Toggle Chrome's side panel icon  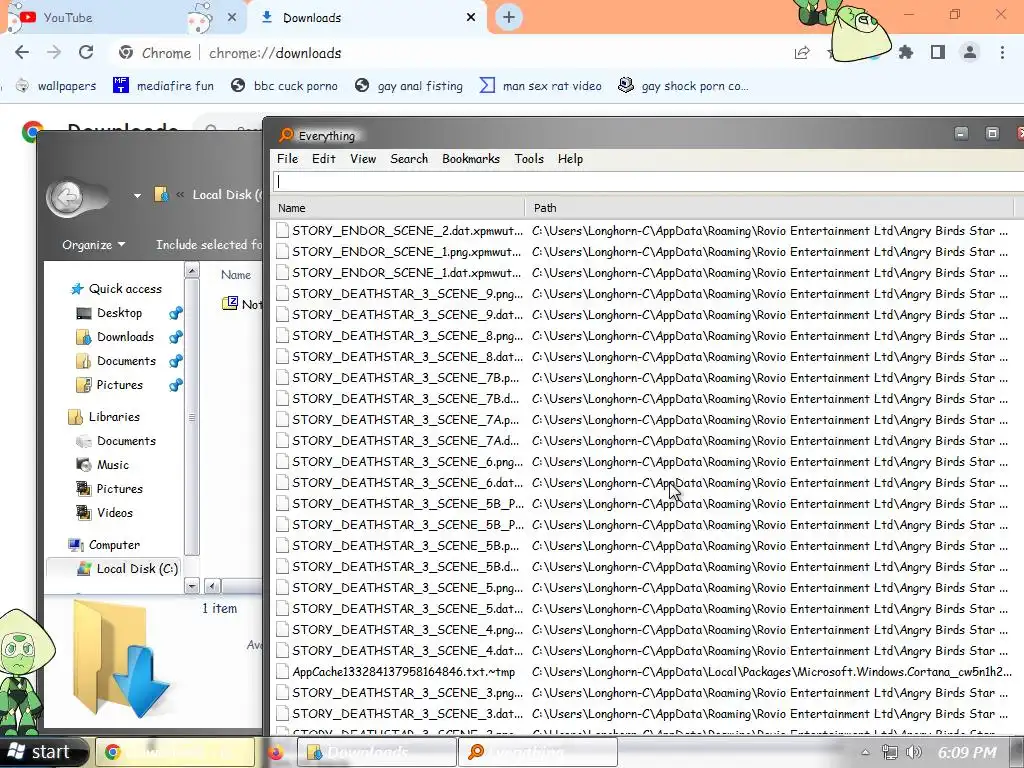click(x=938, y=52)
